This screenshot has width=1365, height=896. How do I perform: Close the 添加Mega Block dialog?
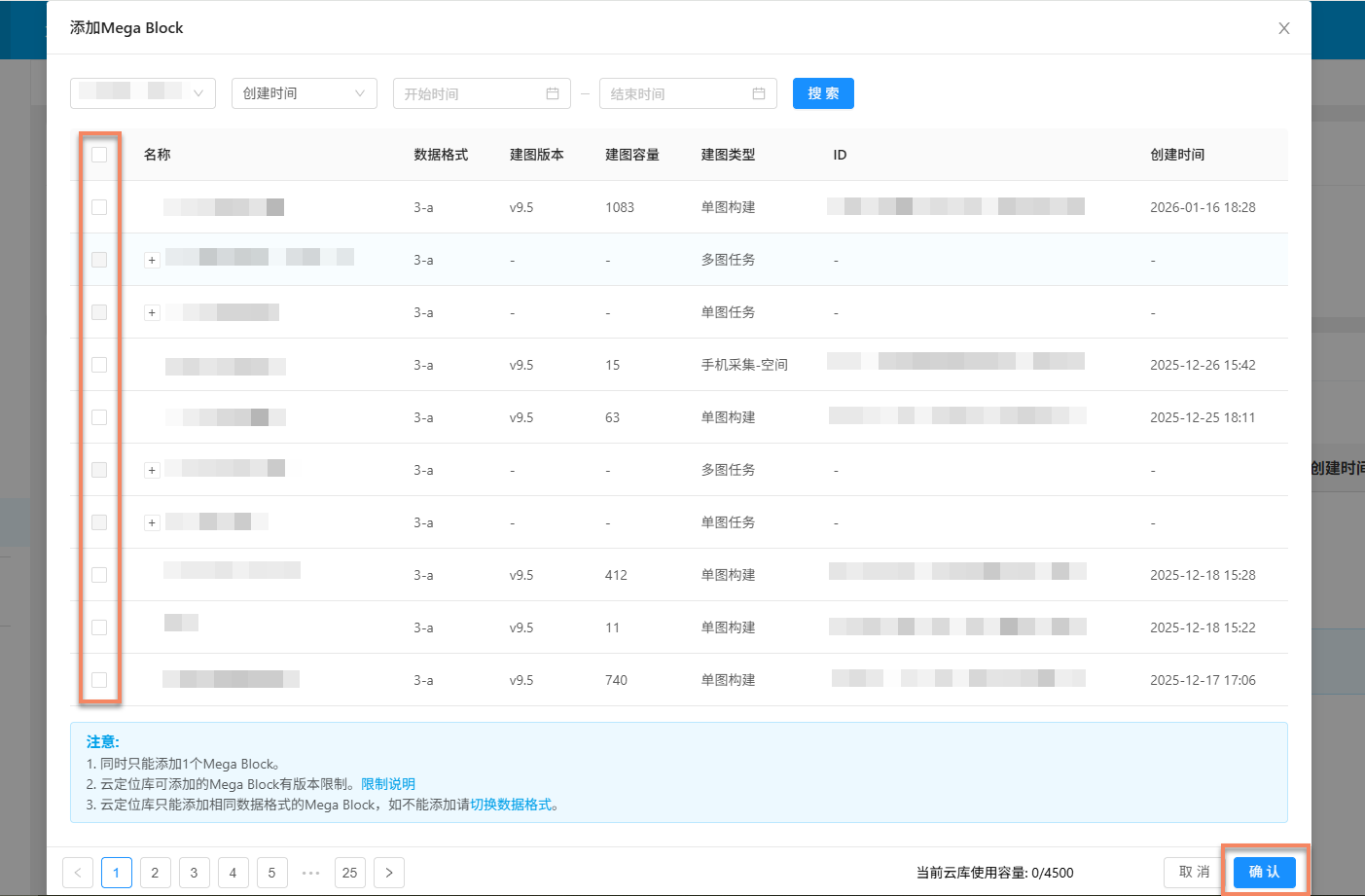click(1283, 28)
